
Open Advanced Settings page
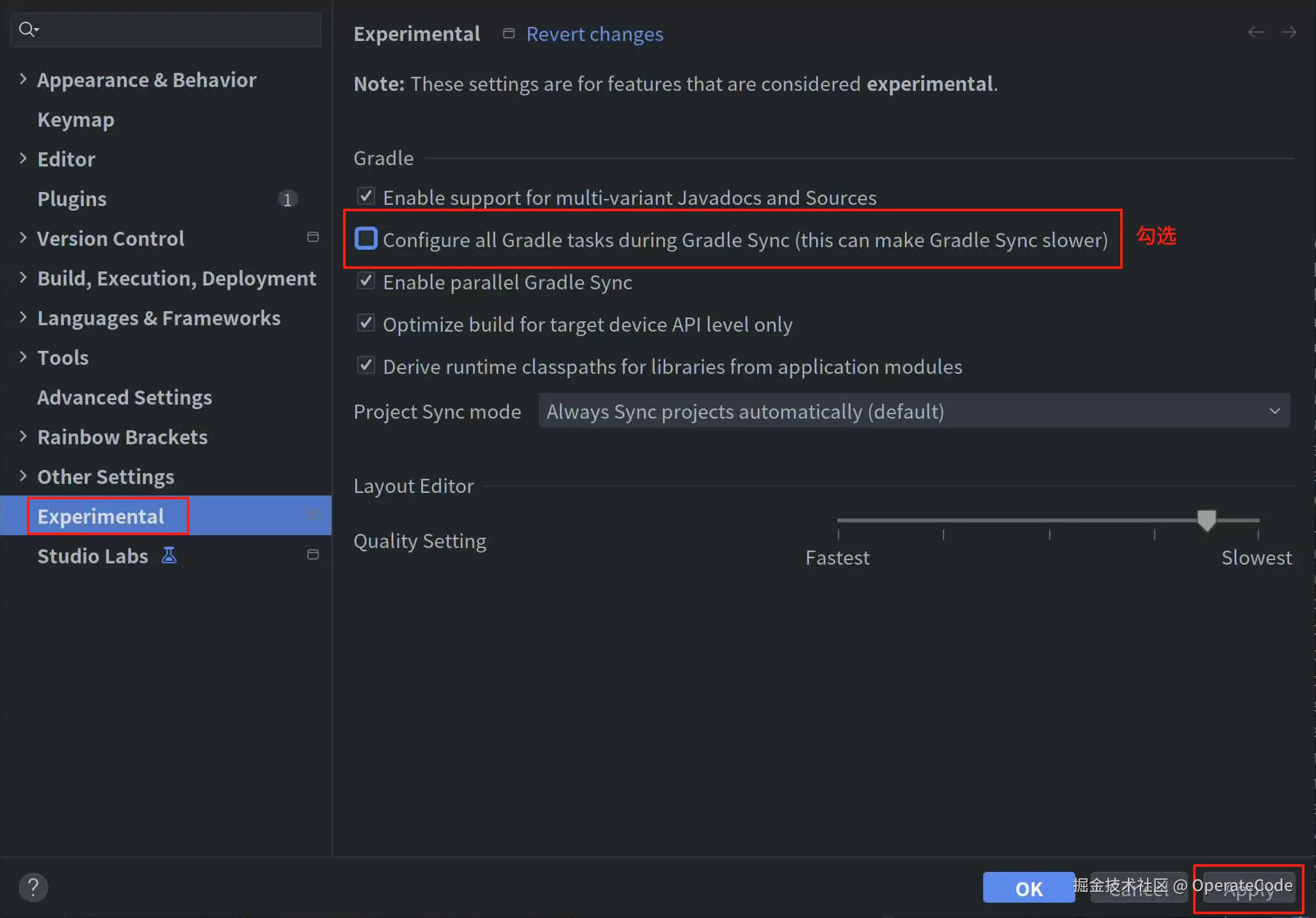point(124,398)
